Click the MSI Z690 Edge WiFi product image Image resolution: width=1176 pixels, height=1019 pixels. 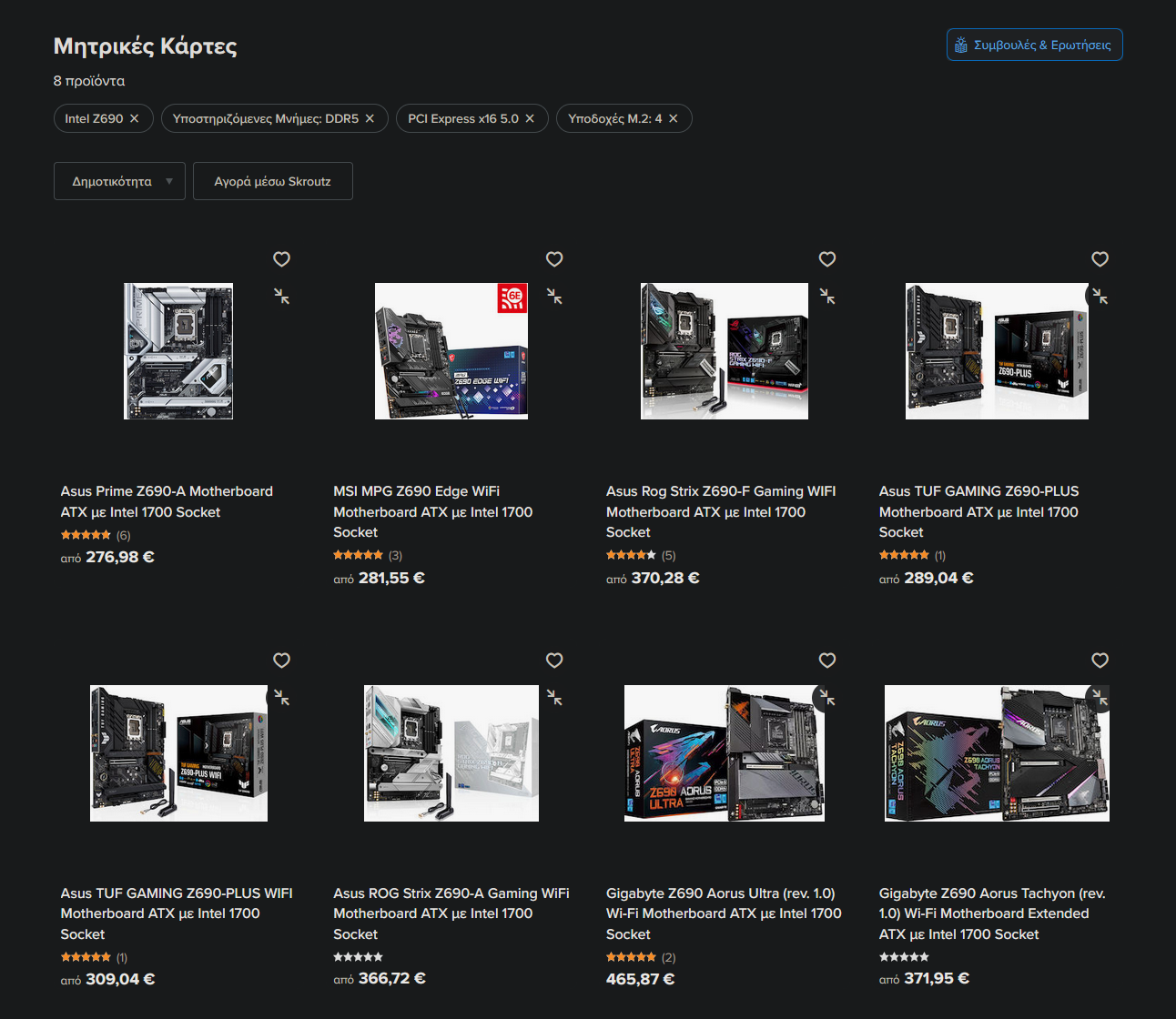pos(451,351)
